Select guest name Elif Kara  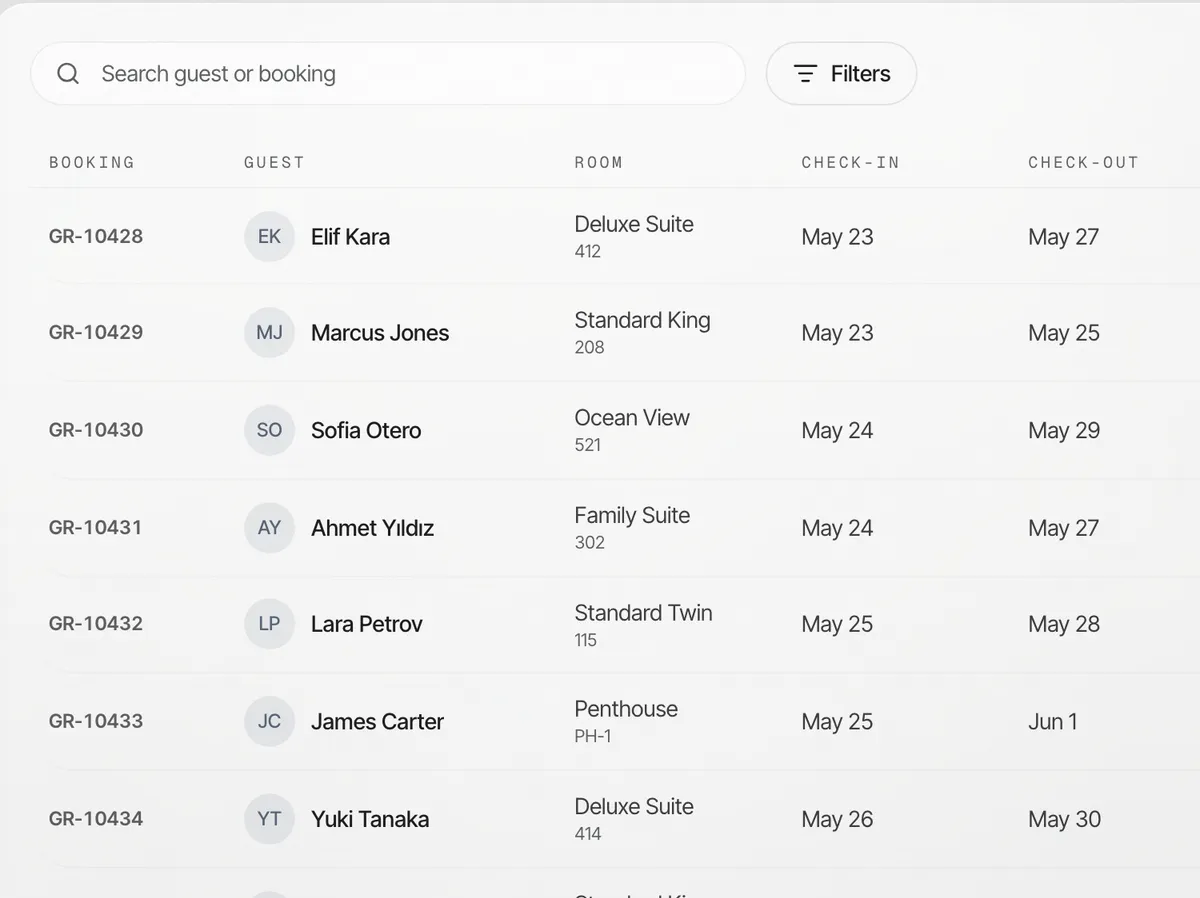coord(350,237)
